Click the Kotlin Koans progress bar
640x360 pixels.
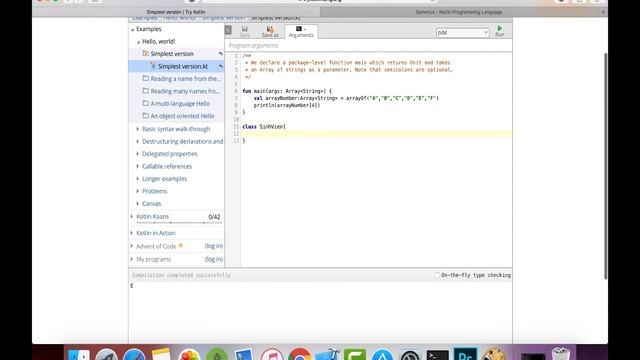click(x=179, y=223)
